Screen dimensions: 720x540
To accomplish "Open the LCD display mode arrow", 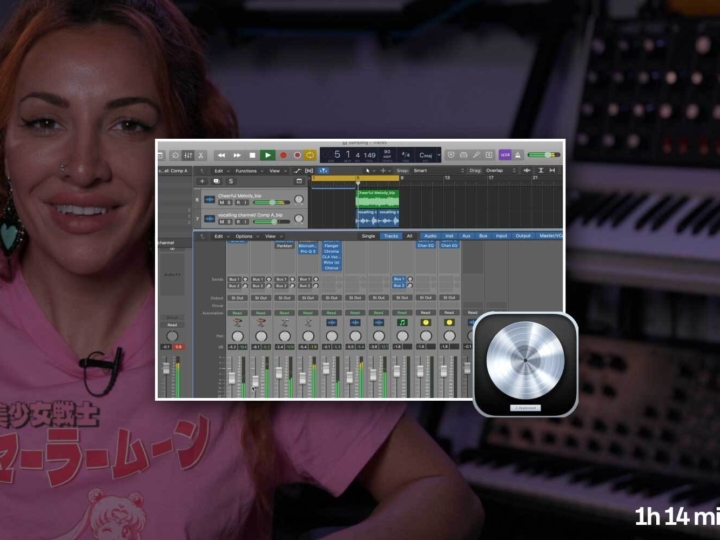I will coord(439,155).
